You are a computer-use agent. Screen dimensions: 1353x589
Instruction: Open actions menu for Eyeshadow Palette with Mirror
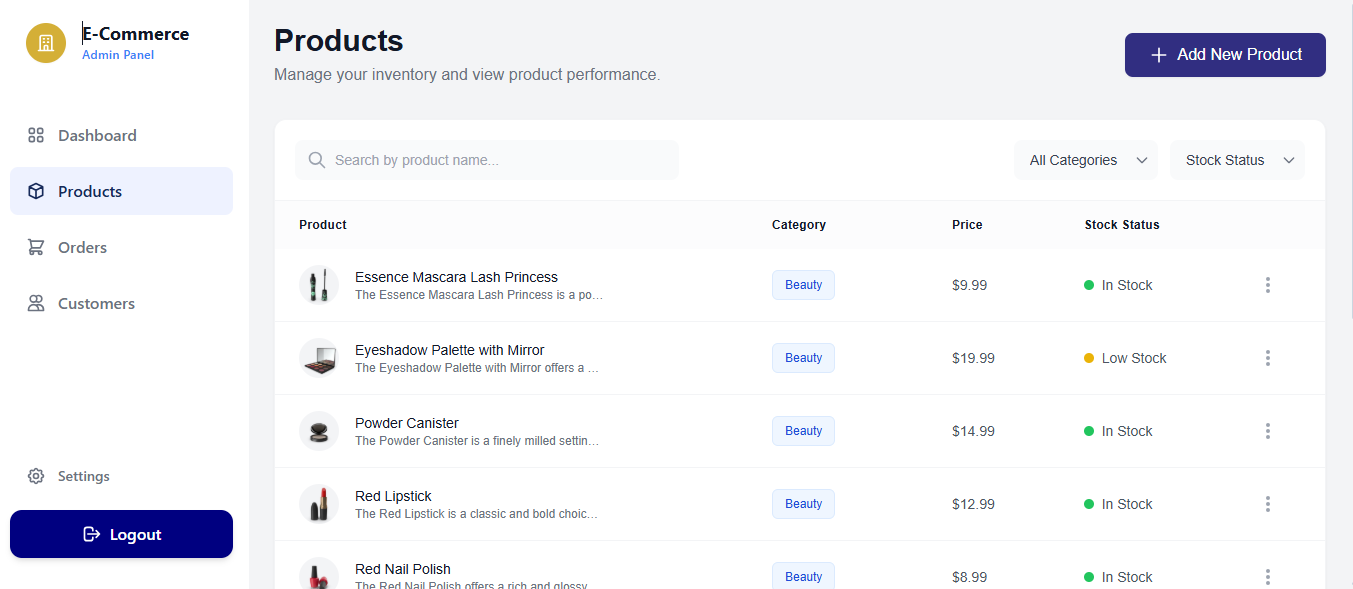point(1268,358)
